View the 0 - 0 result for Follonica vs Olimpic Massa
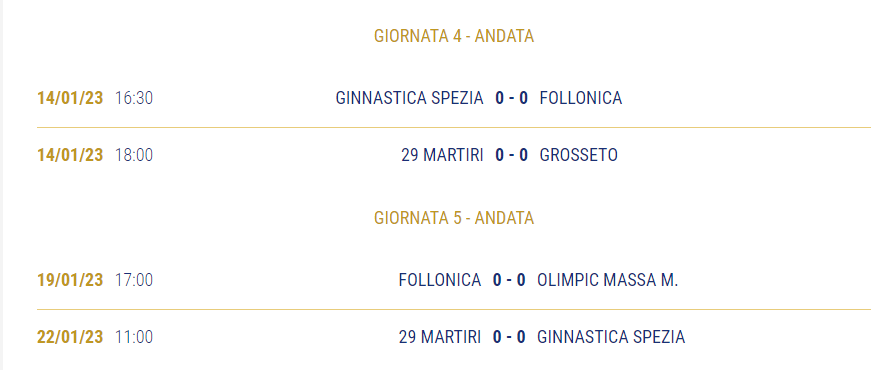The height and width of the screenshot is (370, 871). 509,280
